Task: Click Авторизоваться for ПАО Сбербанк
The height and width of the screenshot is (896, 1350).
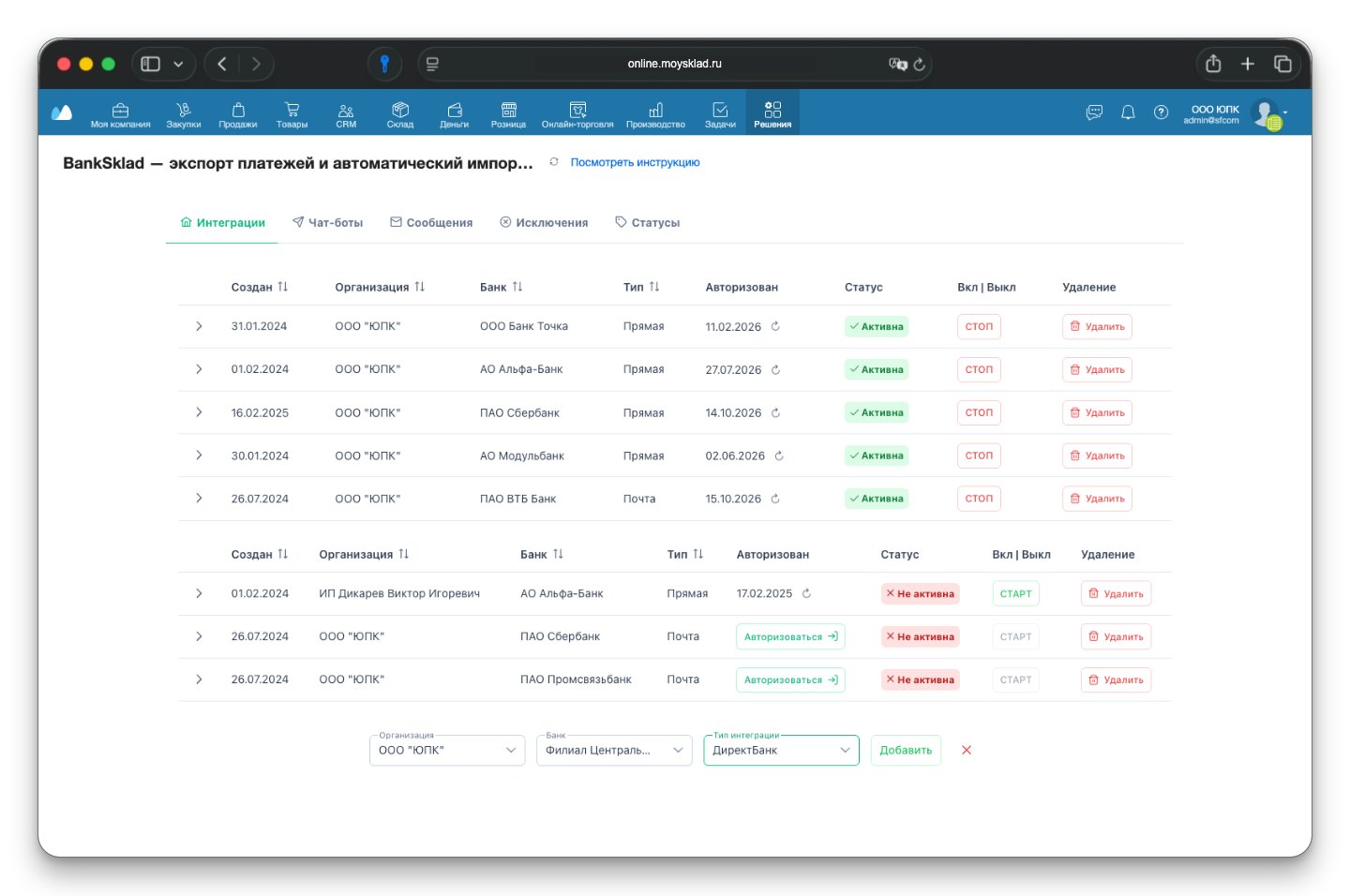Action: [x=790, y=636]
